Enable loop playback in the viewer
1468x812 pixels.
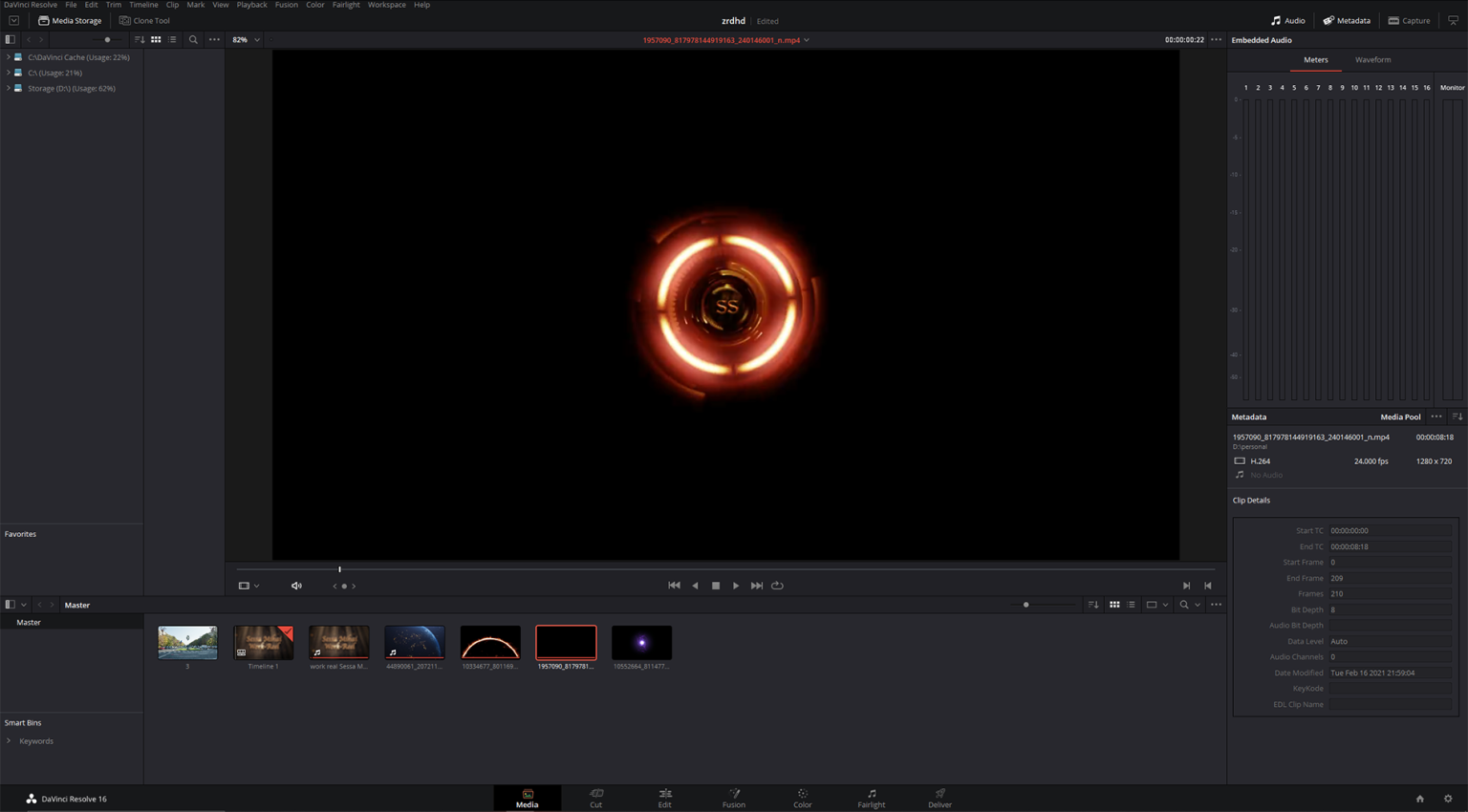[777, 585]
